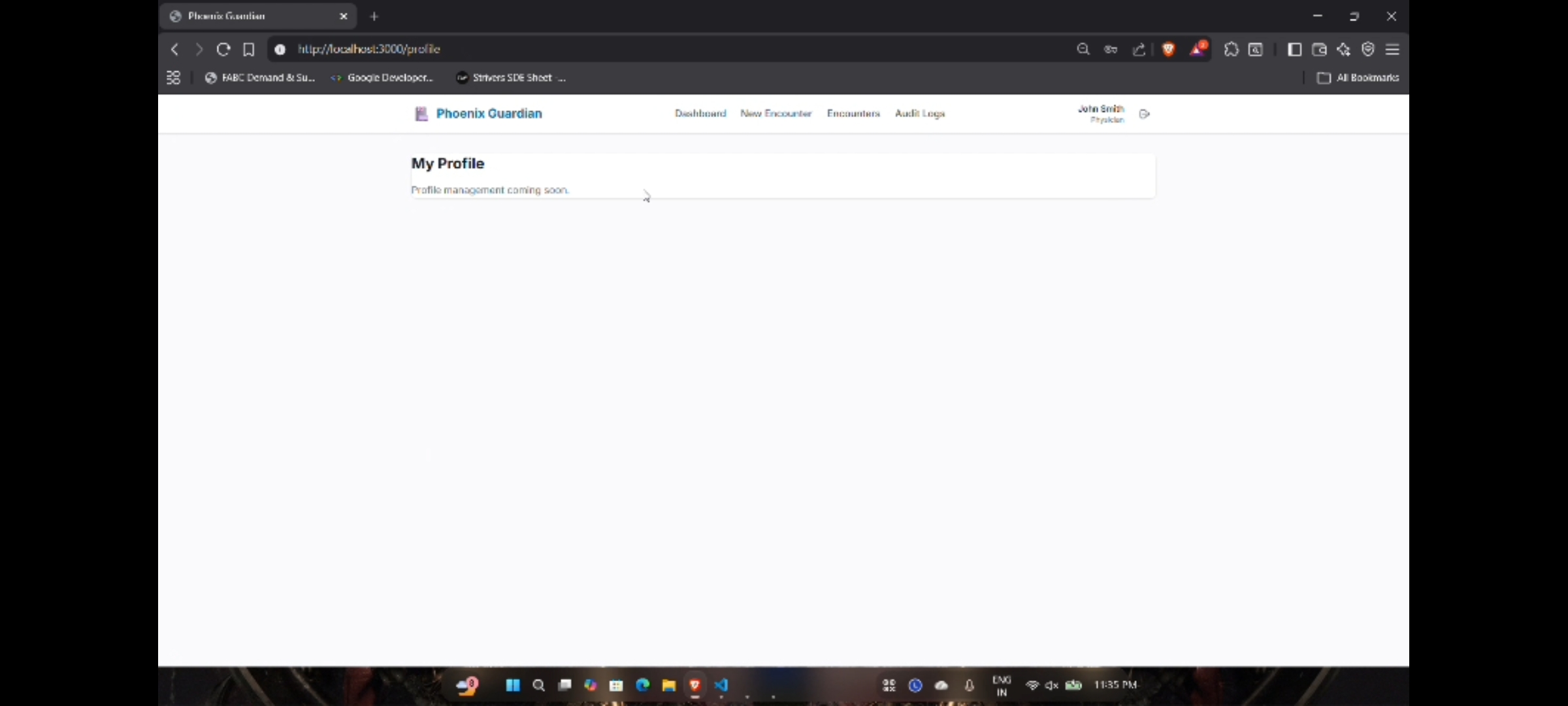Open the Brave Shields lion icon

point(1169,49)
